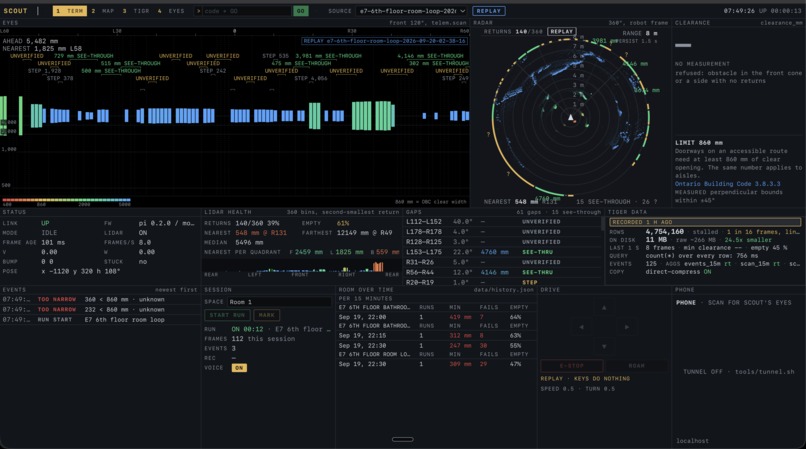Click the distance color scale bar under Eyes

pos(66,200)
